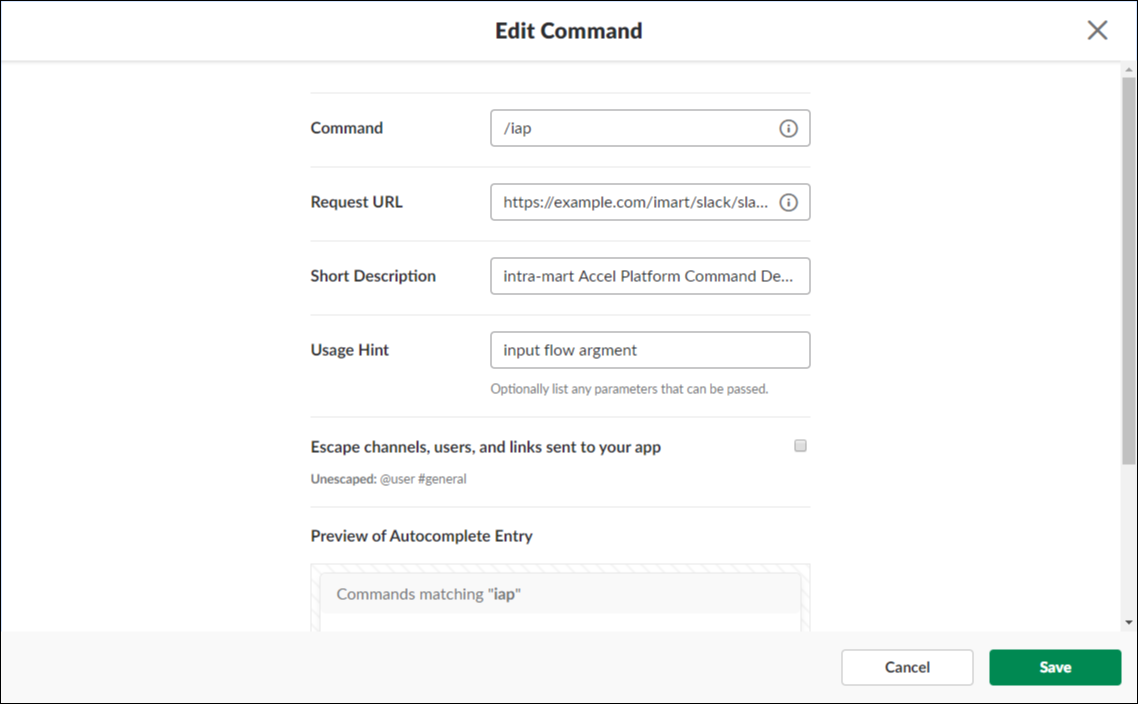1138x704 pixels.
Task: Select the Request URL text box
Action: (x=635, y=203)
